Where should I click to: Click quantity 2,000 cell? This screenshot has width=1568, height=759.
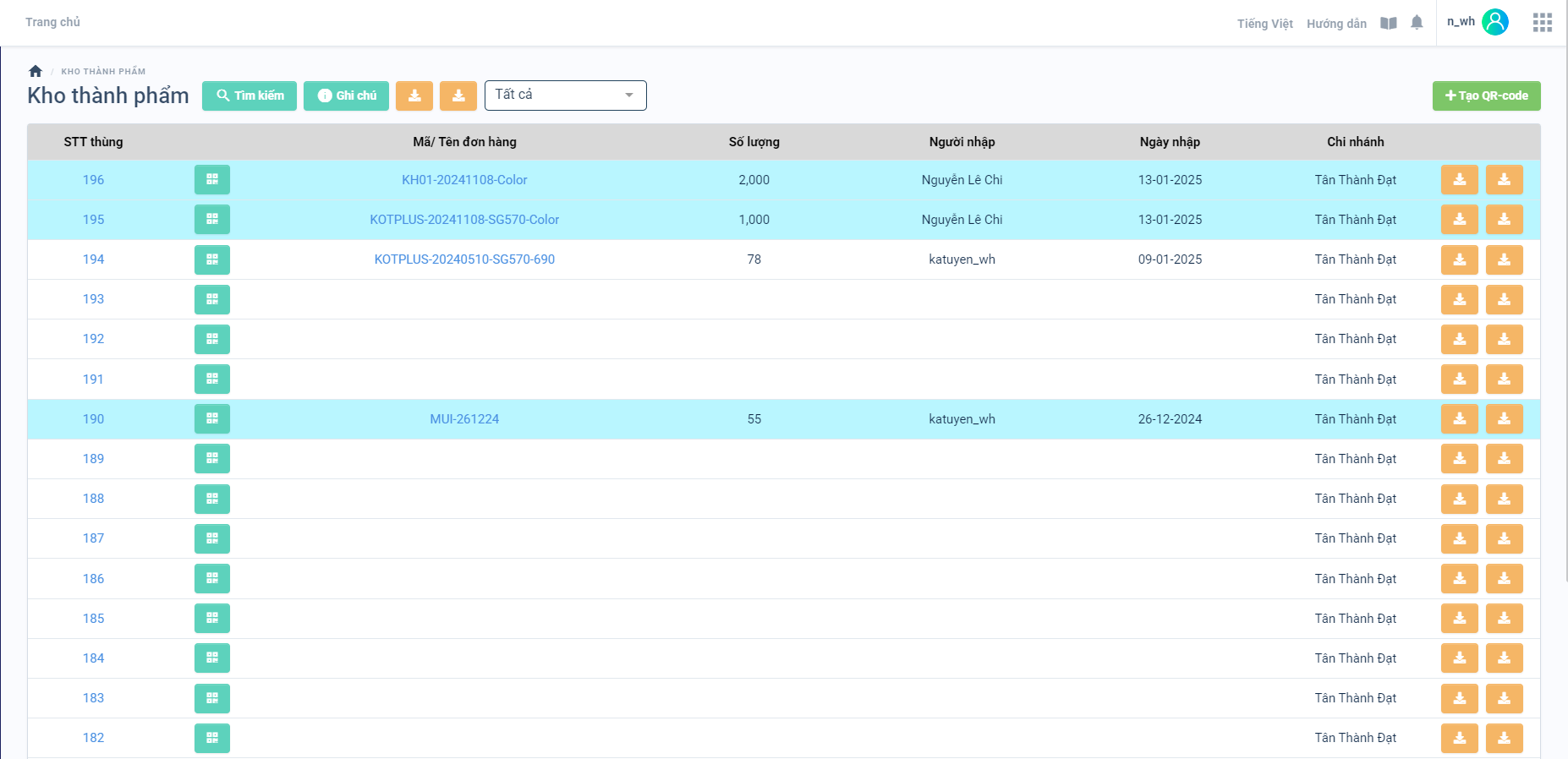(754, 180)
